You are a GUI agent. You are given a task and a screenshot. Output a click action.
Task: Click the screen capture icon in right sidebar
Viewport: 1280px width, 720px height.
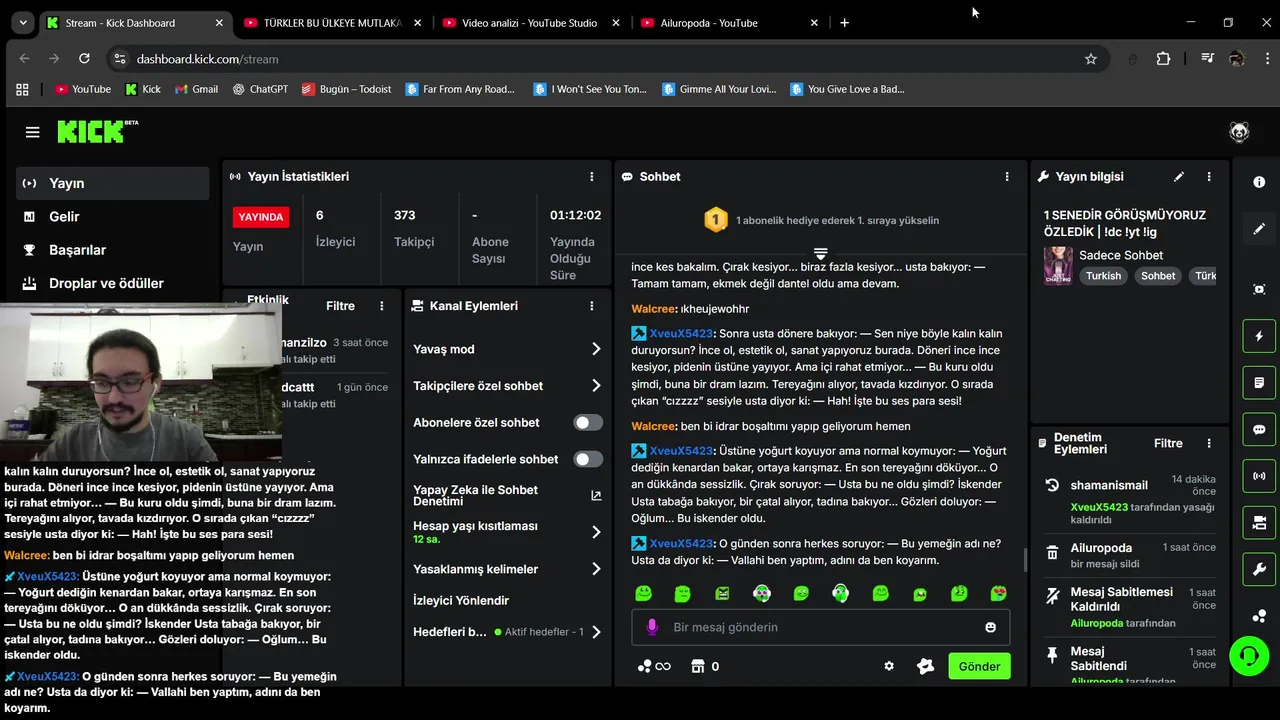pyautogui.click(x=1259, y=289)
